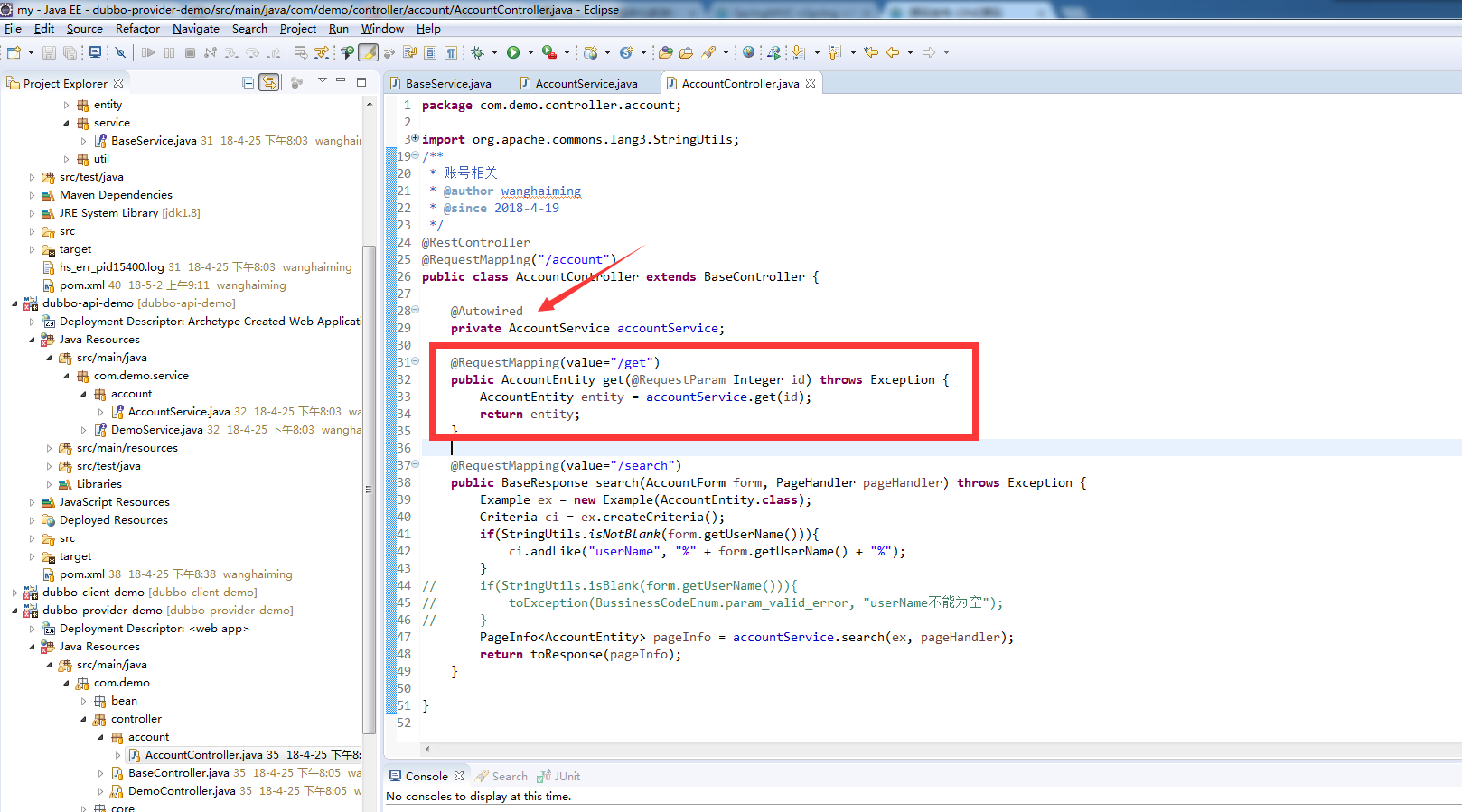This screenshot has width=1462, height=812.
Task: Click the Open Task folder icon
Action: click(686, 52)
